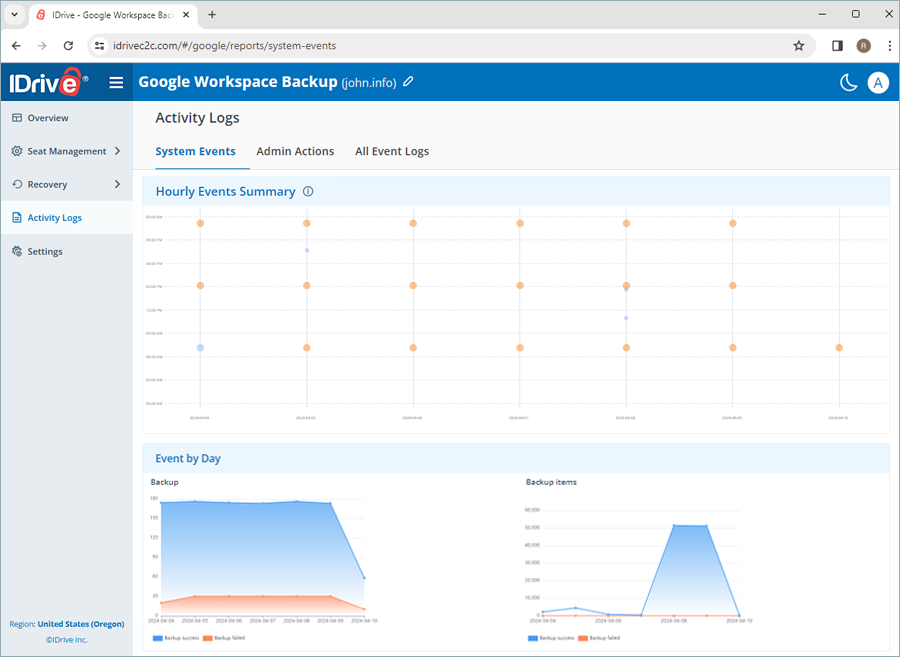Click the pencil edit icon beside john.info

(408, 82)
